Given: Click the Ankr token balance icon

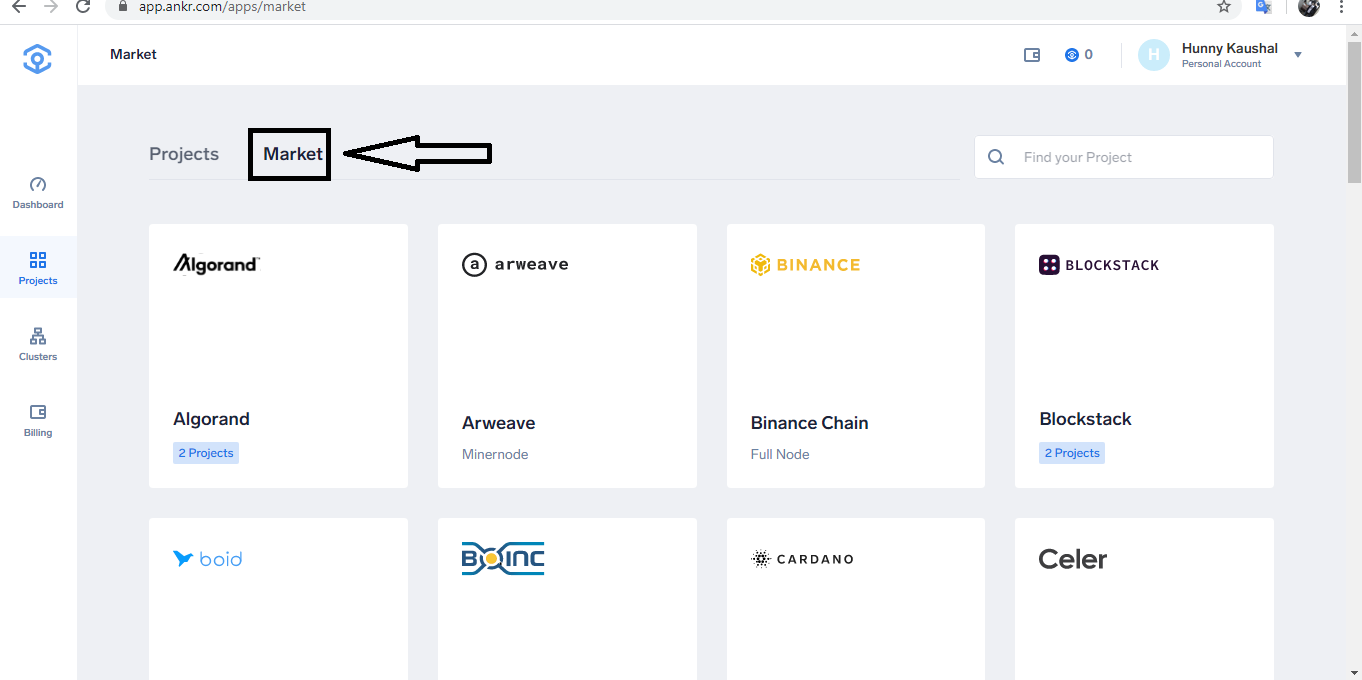Looking at the screenshot, I should point(1072,55).
